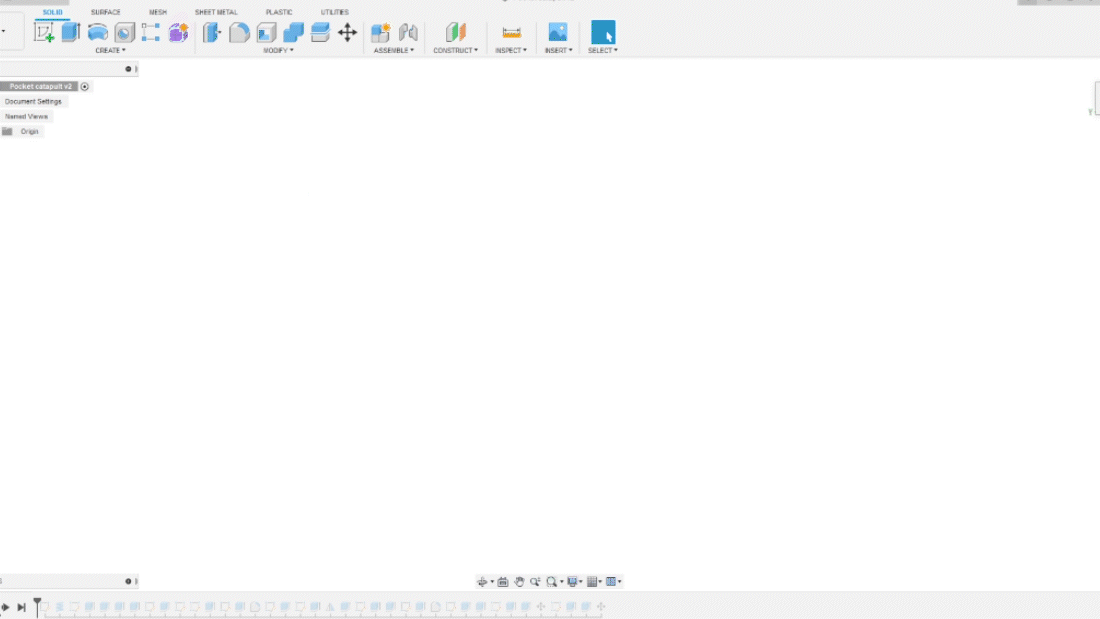Click the Offset Plane construct icon

click(x=455, y=32)
